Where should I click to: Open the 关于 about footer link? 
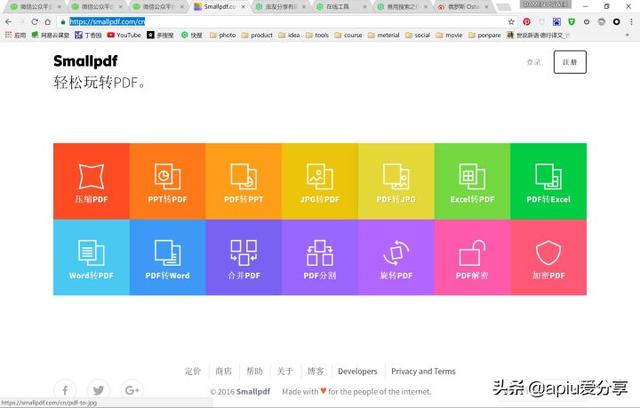[285, 371]
